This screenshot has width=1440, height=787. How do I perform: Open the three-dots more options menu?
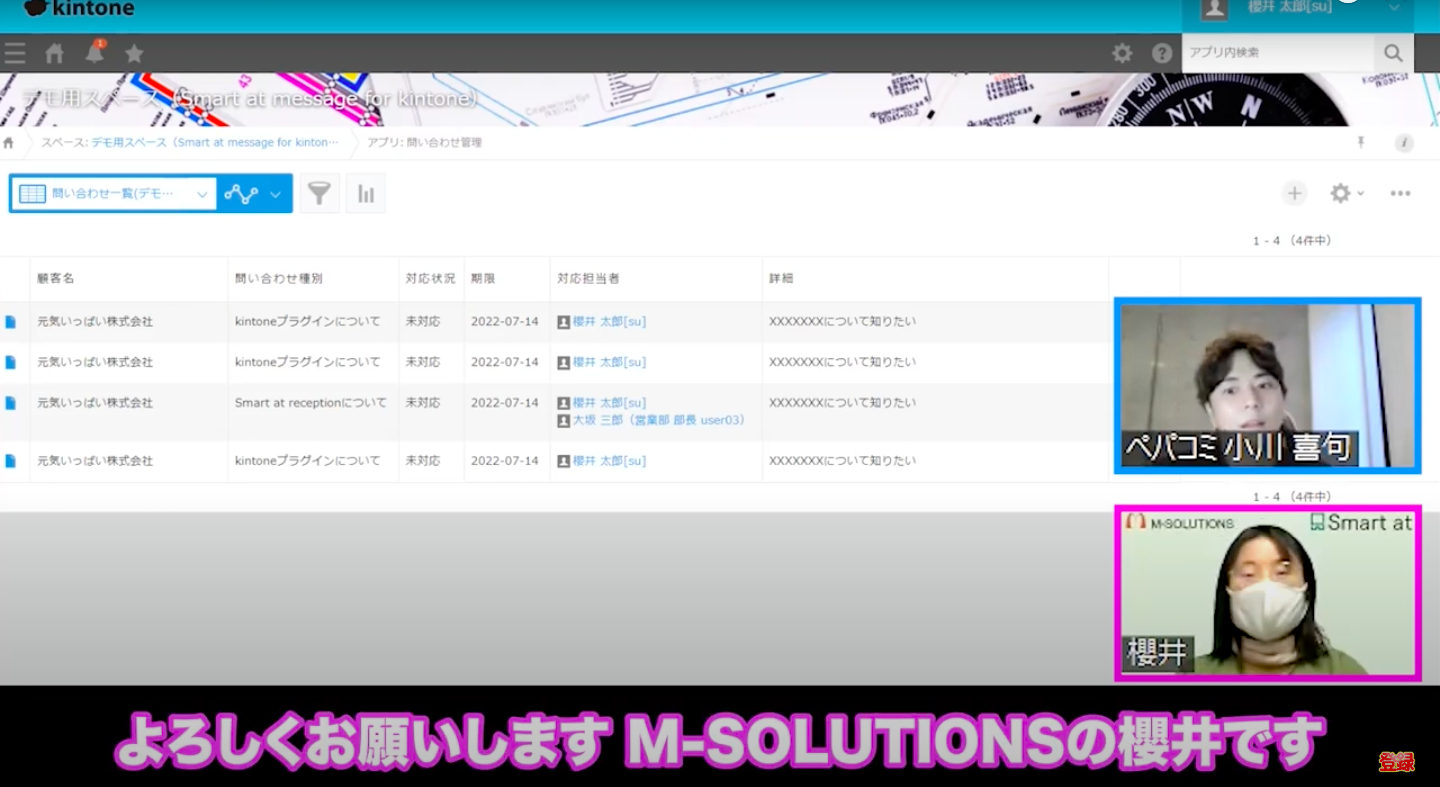click(1400, 193)
